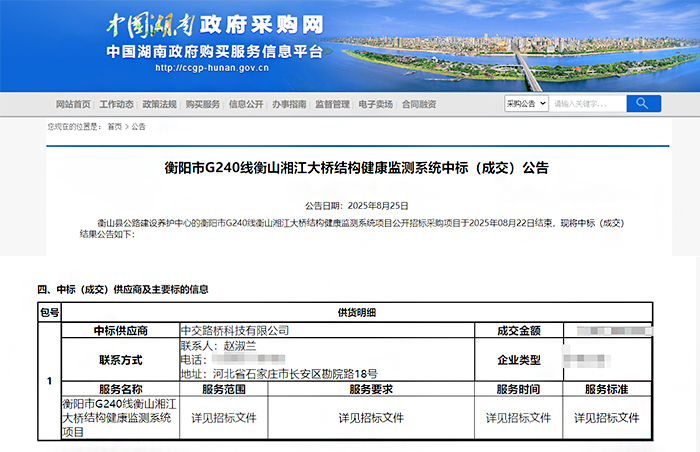Click 详见招标文件 under 服务范围
The image size is (700, 452).
224,418
